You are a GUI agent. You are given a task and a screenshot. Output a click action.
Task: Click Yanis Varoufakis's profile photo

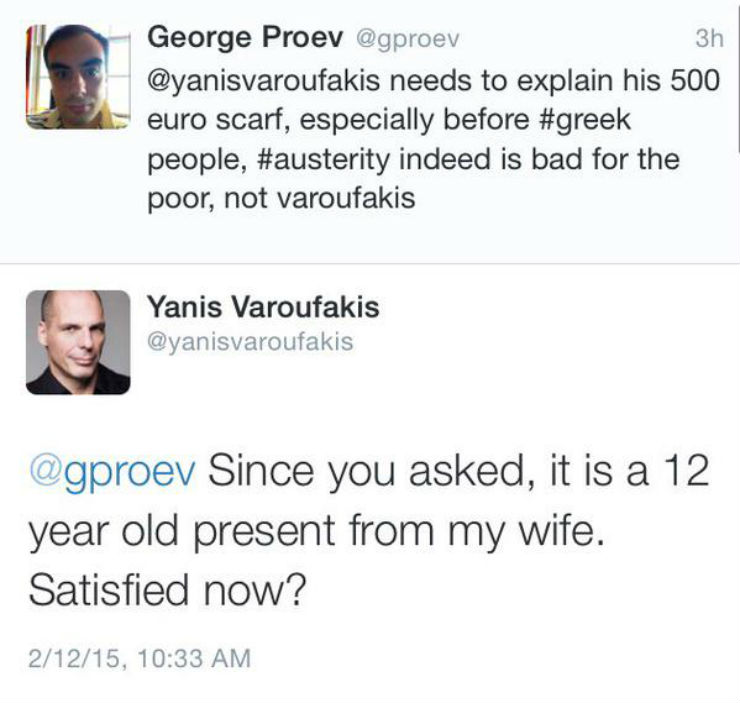pos(78,342)
